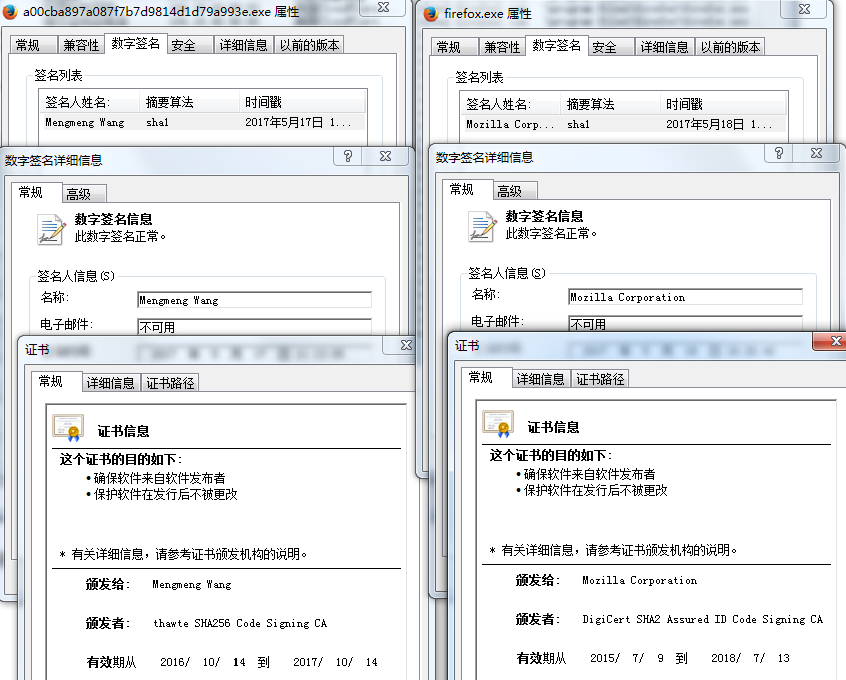Close the Mozilla signature details dialog
Viewport: 846px width, 680px height.
point(816,153)
